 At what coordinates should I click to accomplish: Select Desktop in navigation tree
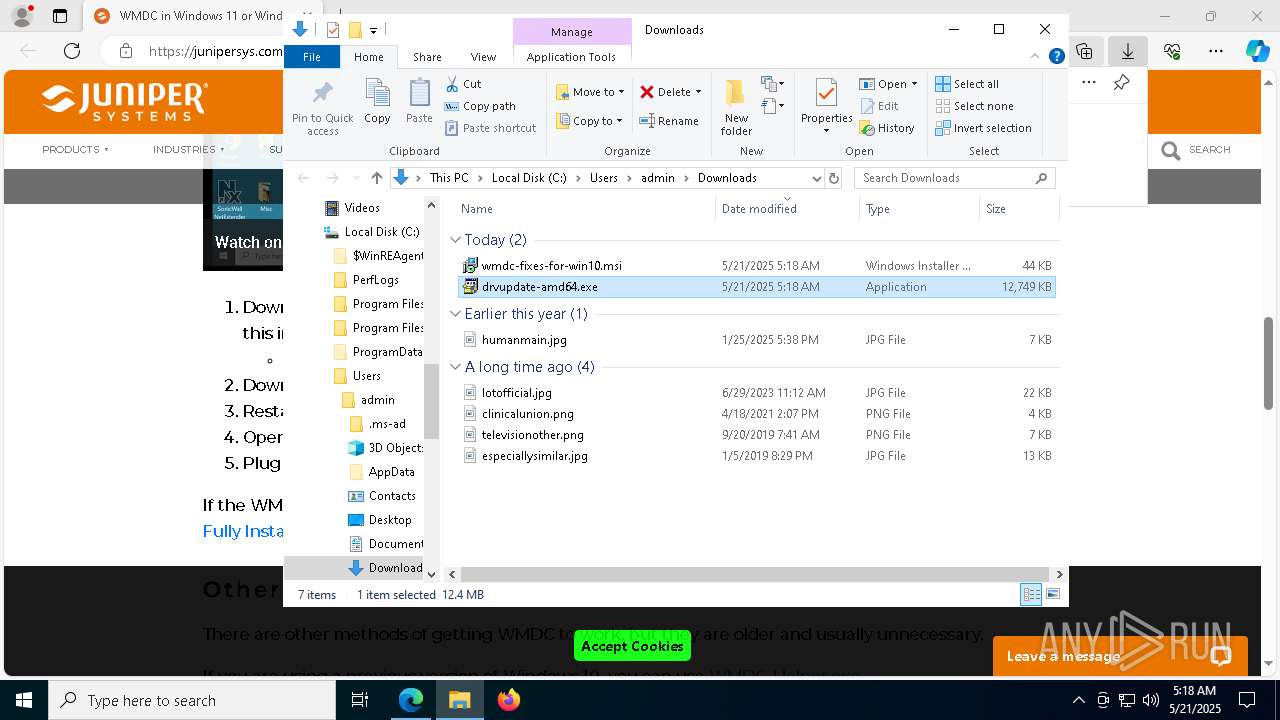point(381,520)
